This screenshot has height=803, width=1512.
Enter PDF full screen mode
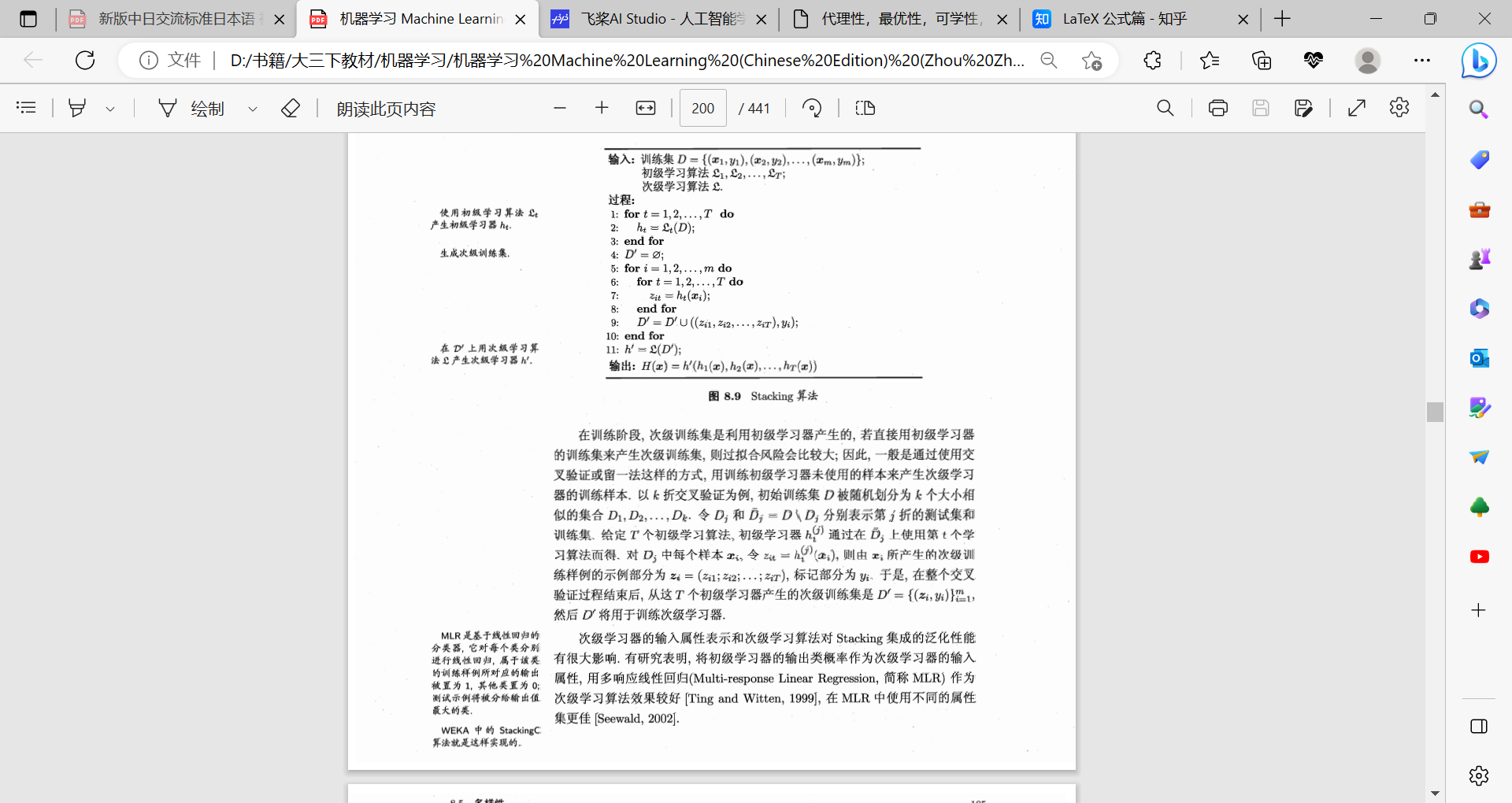(1356, 108)
